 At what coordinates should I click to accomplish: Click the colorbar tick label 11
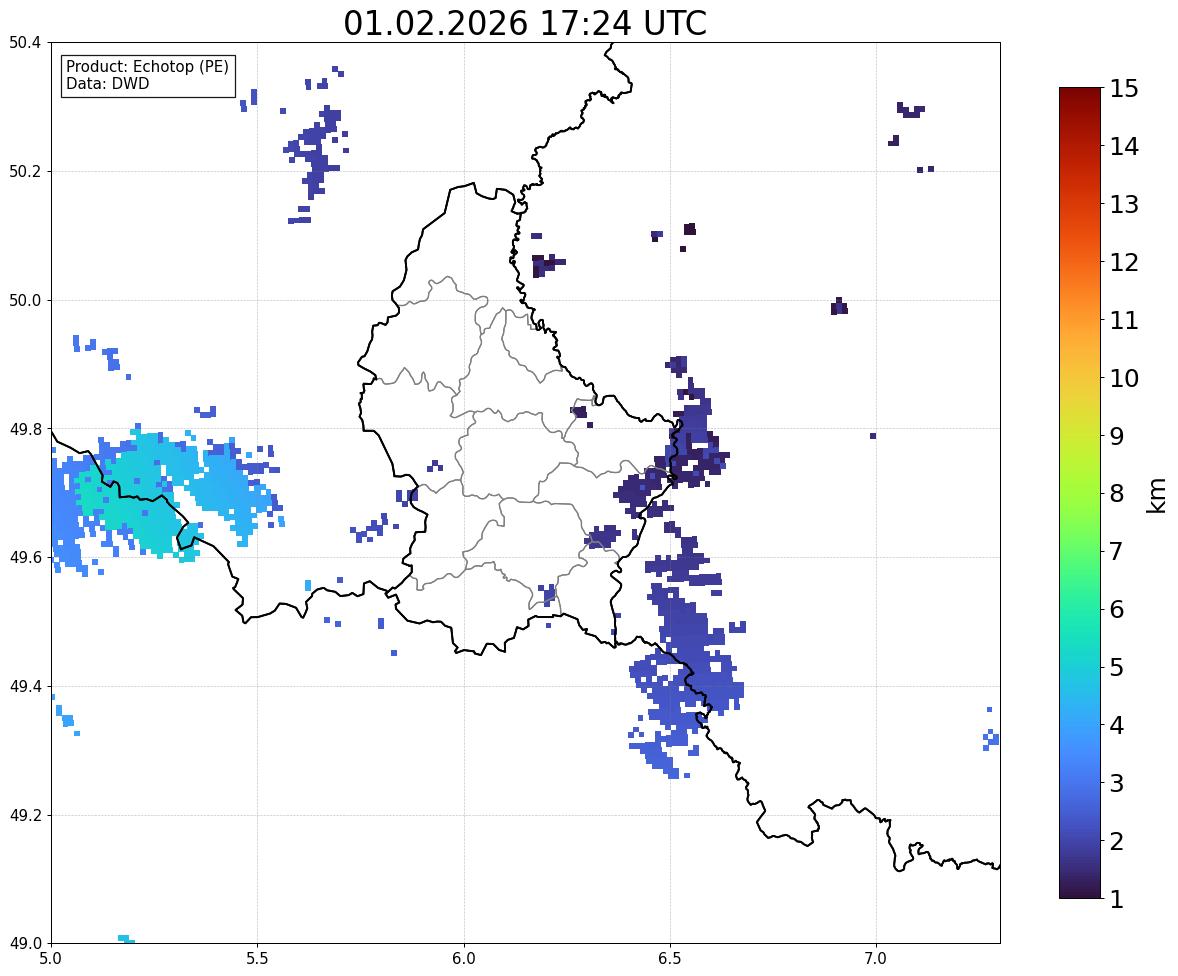pos(1124,320)
